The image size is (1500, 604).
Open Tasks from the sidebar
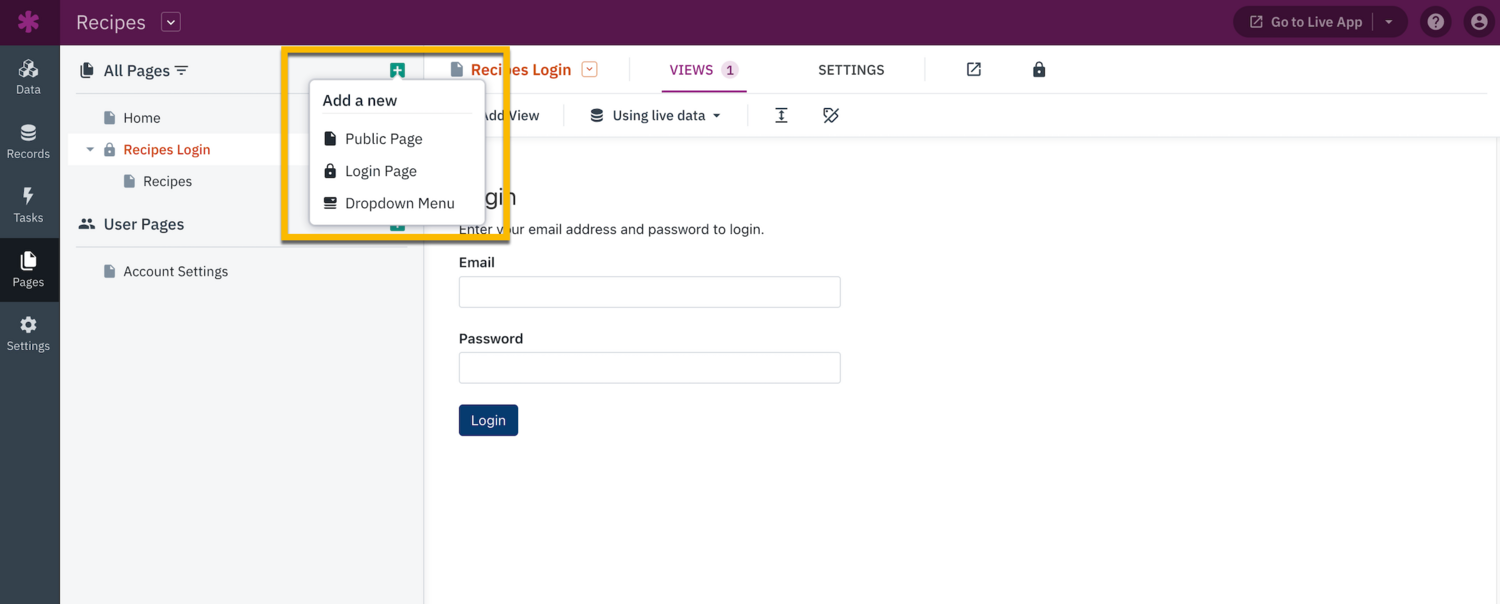[28, 205]
